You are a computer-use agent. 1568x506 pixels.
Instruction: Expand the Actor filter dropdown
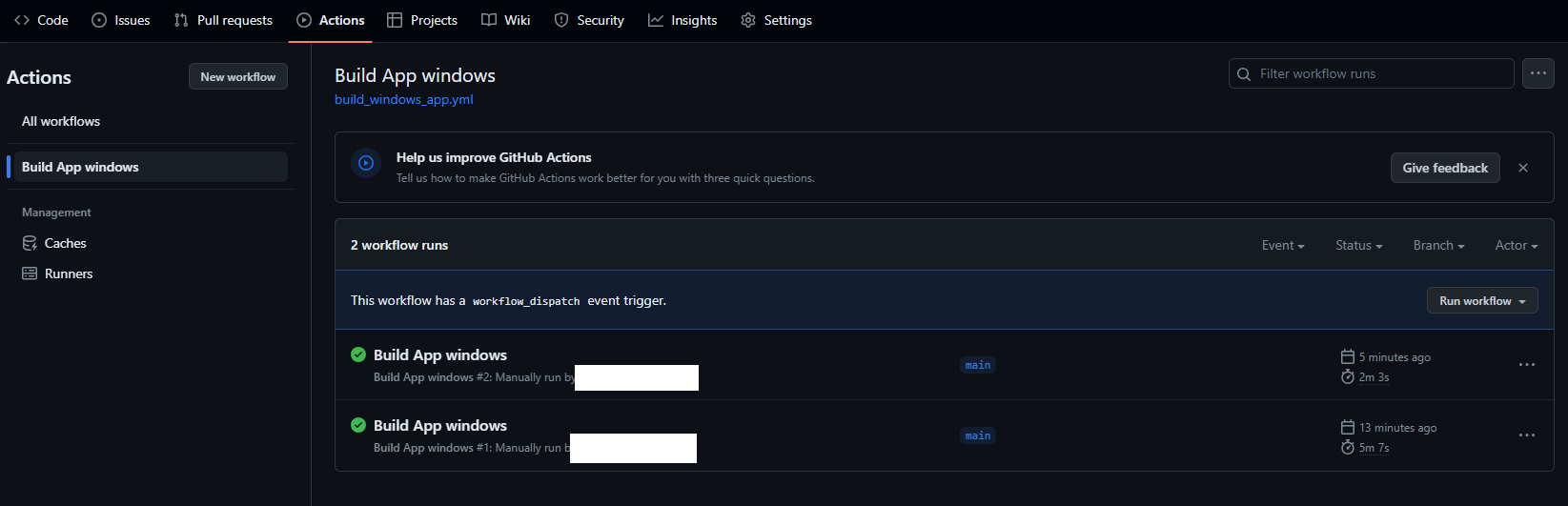coord(1517,245)
